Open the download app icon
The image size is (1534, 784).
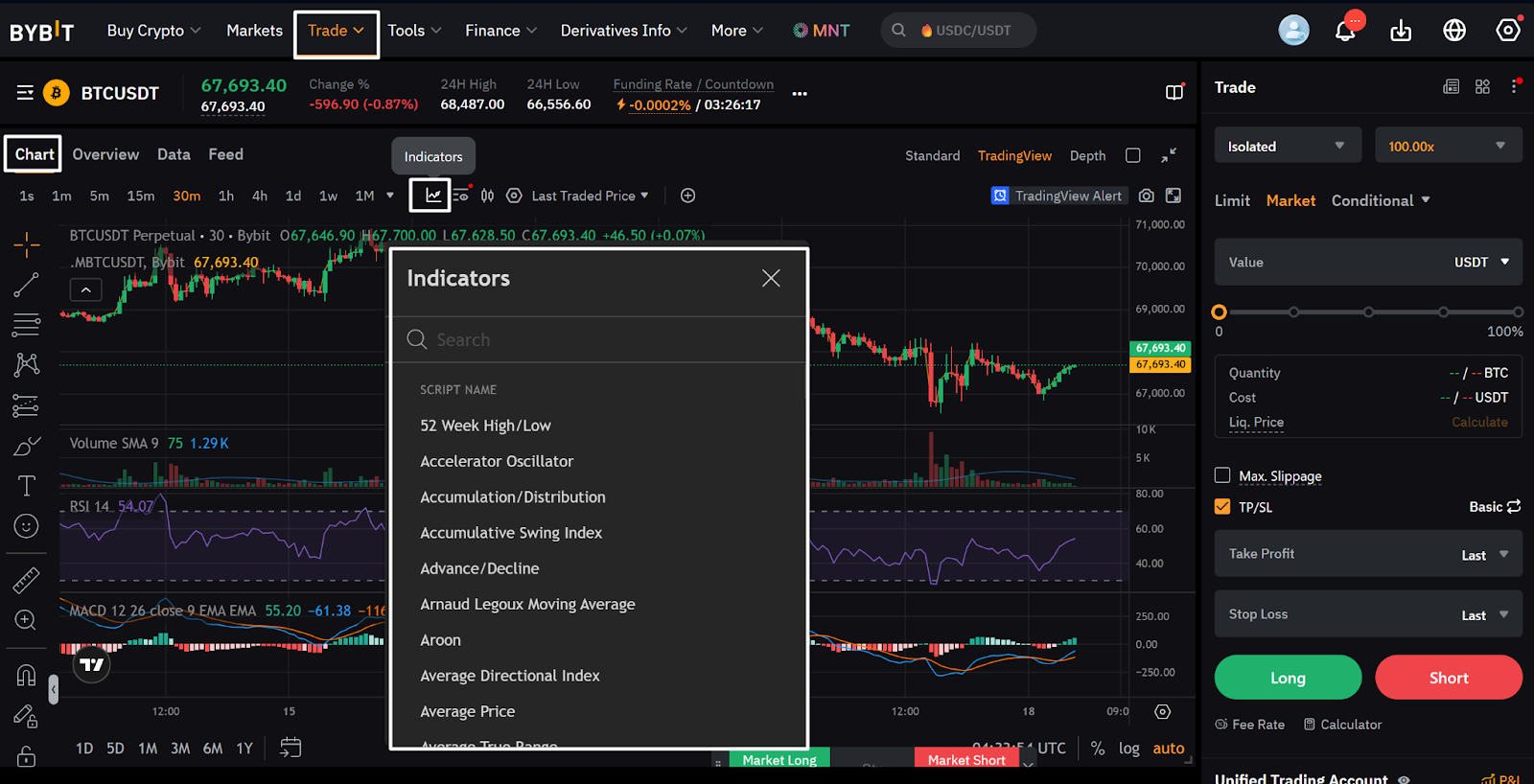coord(1401,31)
